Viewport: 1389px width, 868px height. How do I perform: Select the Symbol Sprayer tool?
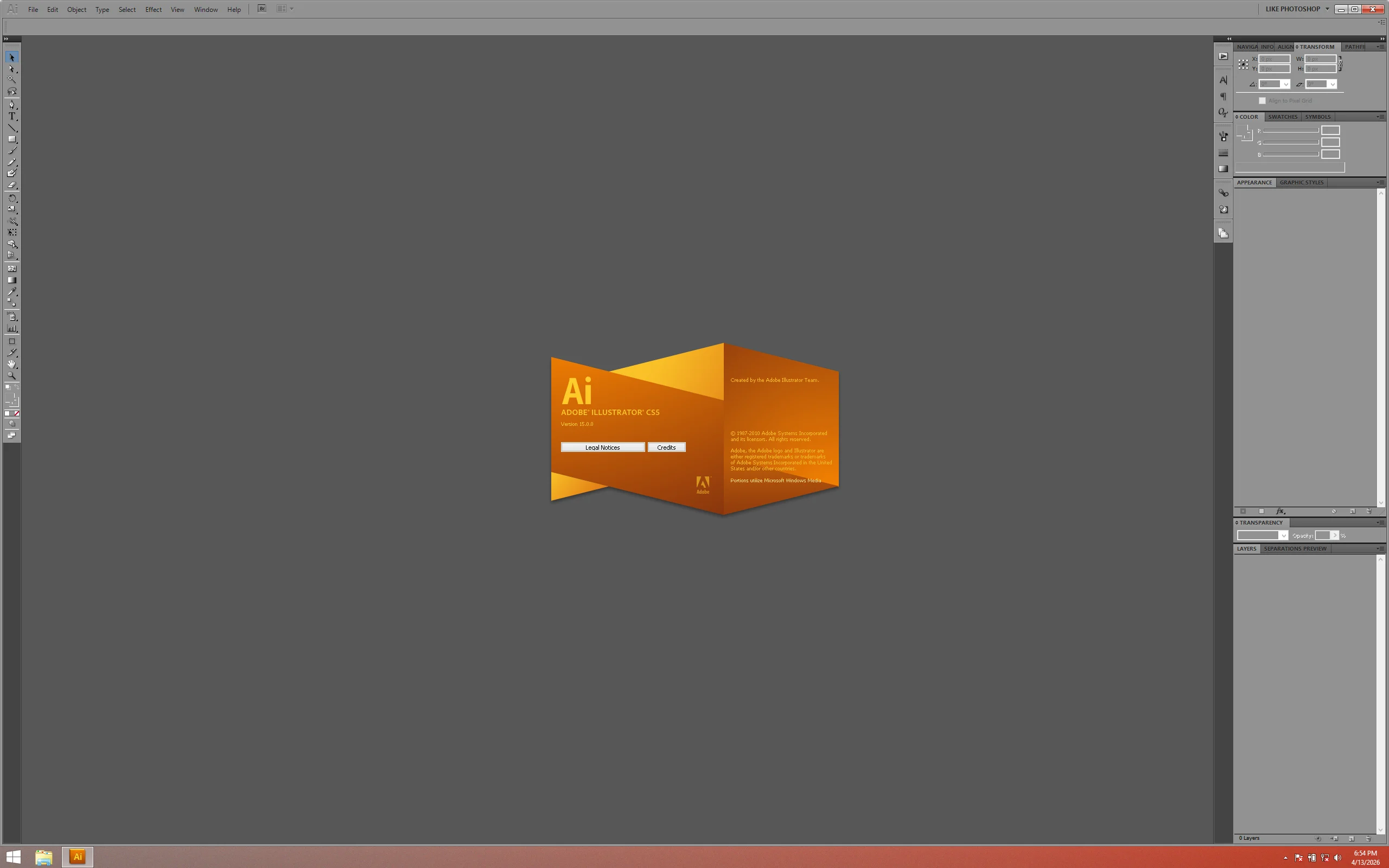[11, 317]
